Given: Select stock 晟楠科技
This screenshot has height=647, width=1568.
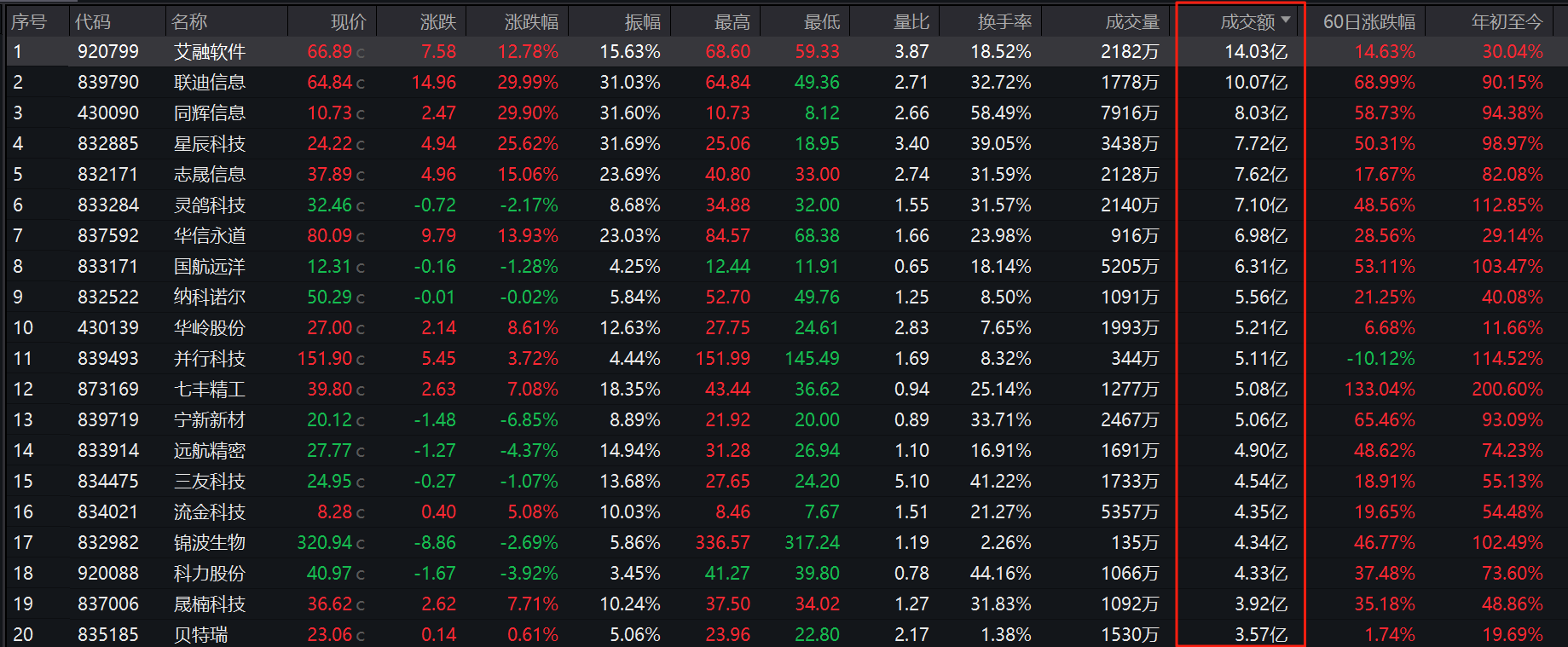Looking at the screenshot, I should (x=210, y=604).
